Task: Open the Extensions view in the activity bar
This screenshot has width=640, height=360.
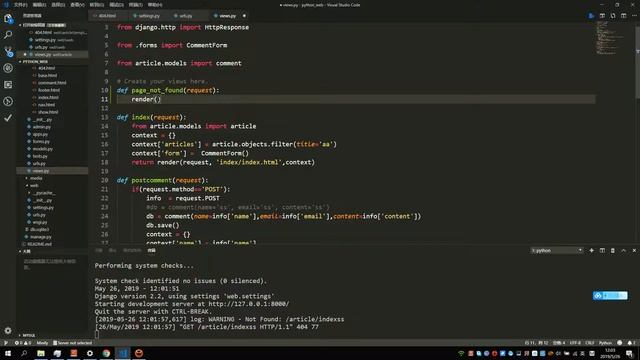Action: [x=8, y=84]
